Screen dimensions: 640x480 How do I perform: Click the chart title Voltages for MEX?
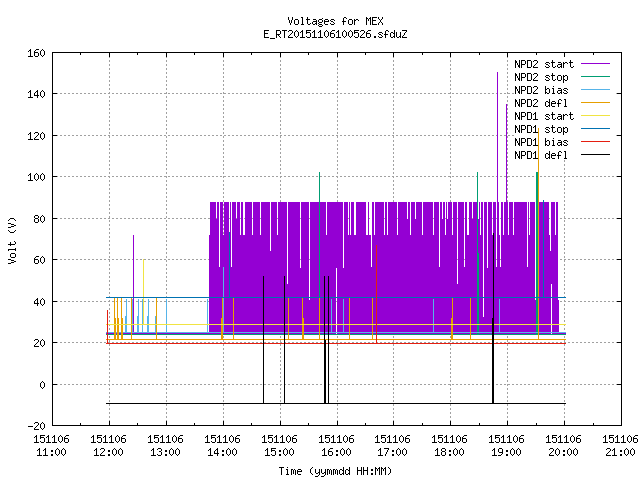click(335, 21)
